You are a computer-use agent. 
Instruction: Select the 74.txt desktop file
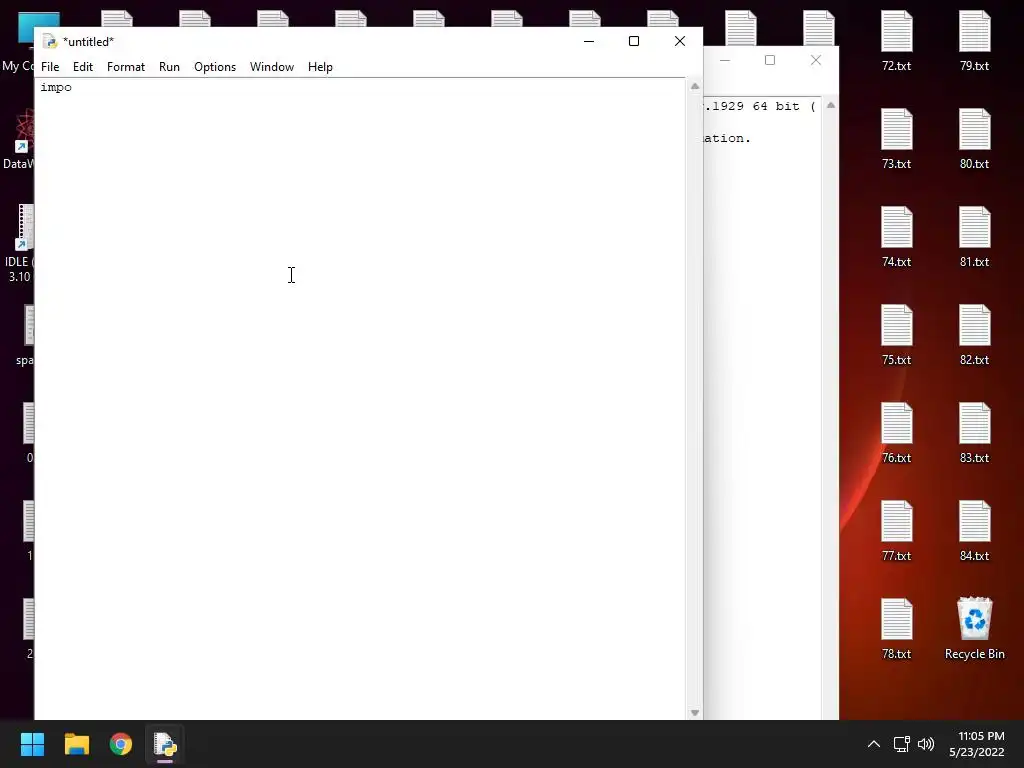pos(897,238)
